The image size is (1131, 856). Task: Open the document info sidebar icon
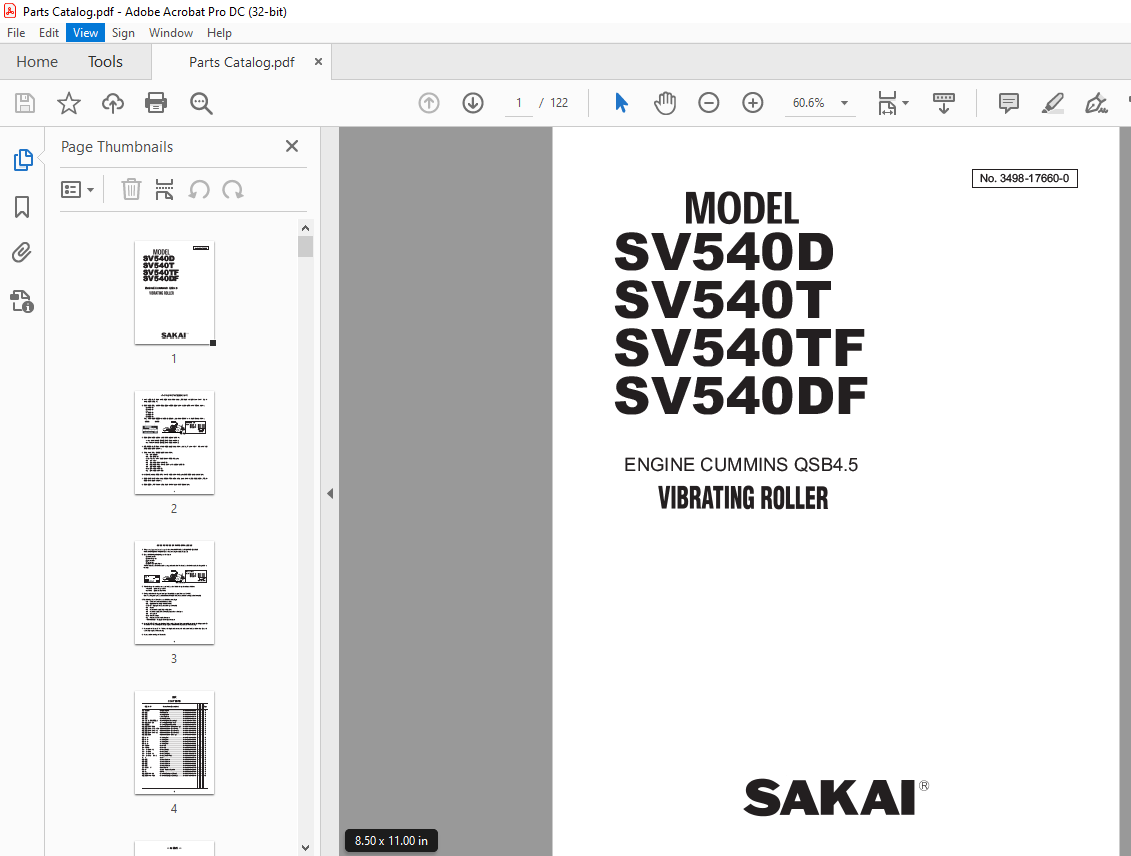pyautogui.click(x=22, y=301)
